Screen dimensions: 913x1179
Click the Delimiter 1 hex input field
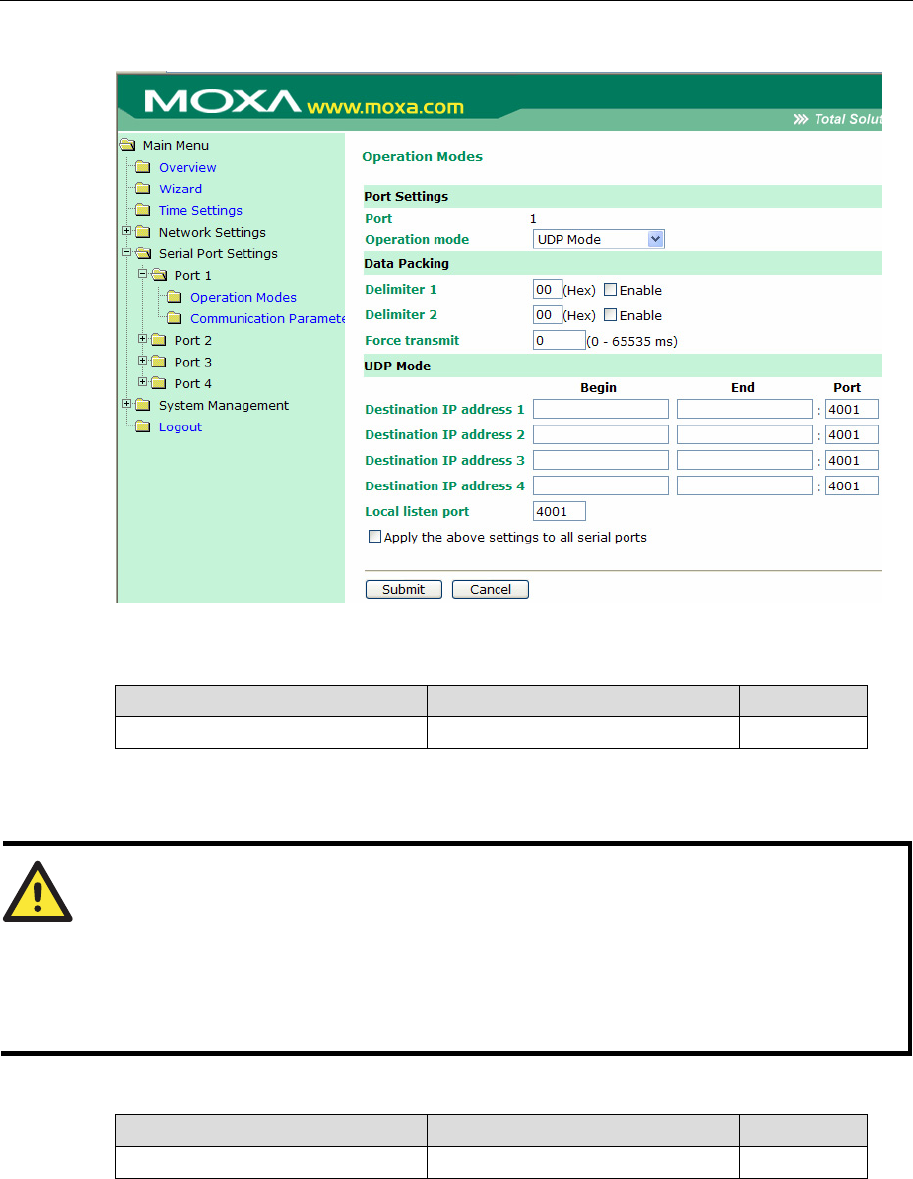(547, 289)
